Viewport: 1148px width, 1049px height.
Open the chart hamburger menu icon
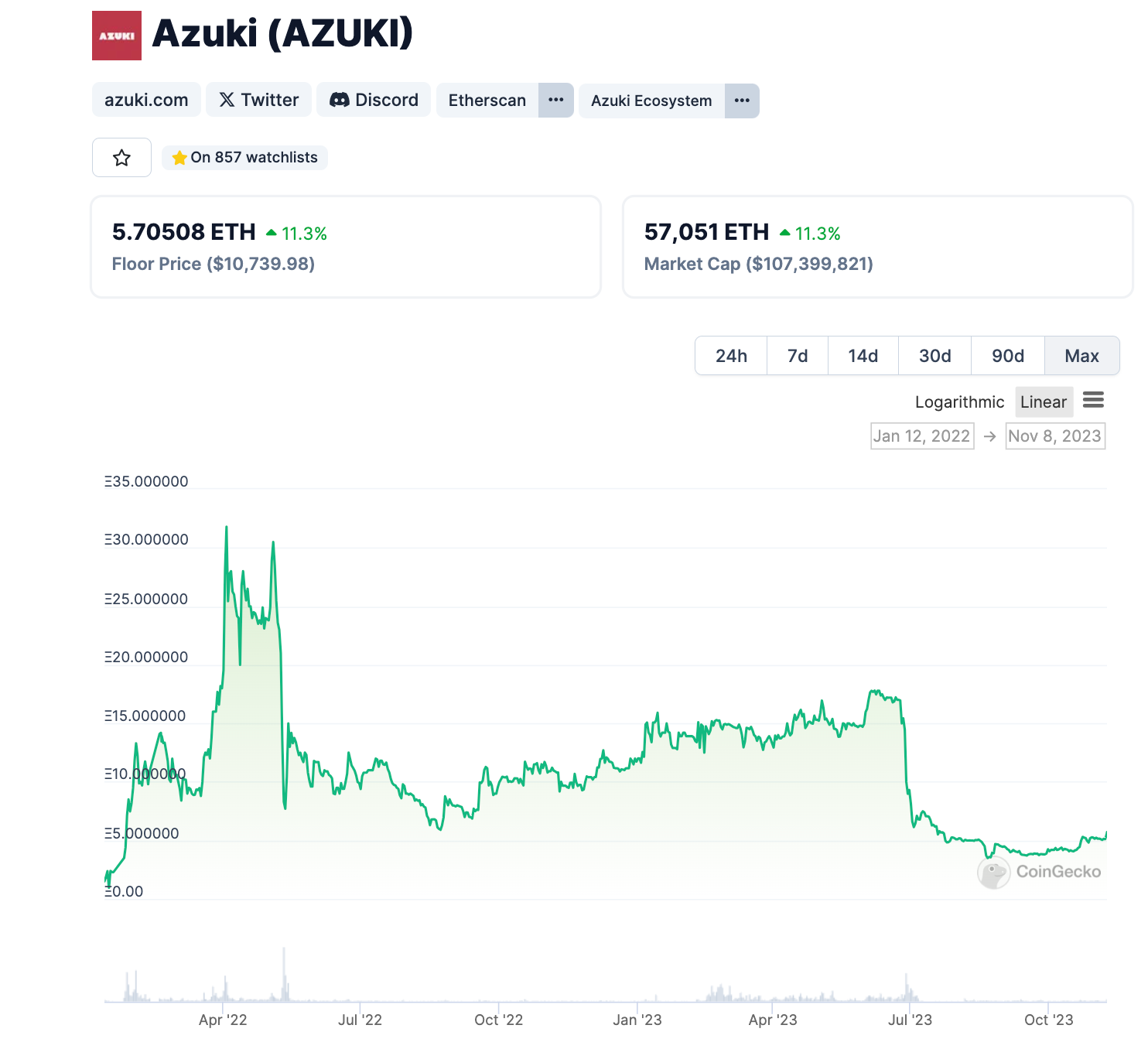click(1092, 400)
